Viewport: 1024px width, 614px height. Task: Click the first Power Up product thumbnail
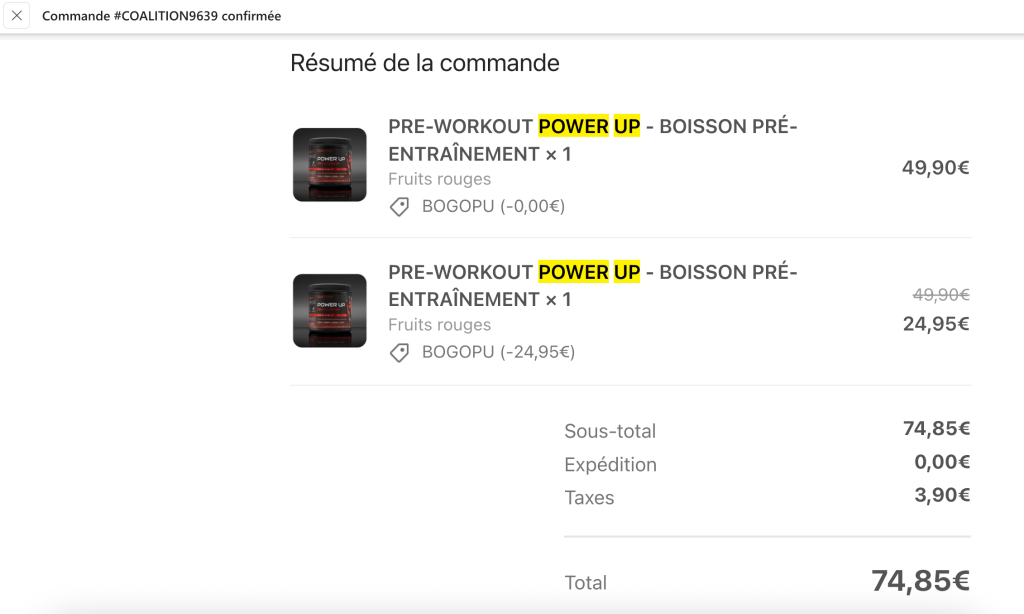tap(329, 165)
